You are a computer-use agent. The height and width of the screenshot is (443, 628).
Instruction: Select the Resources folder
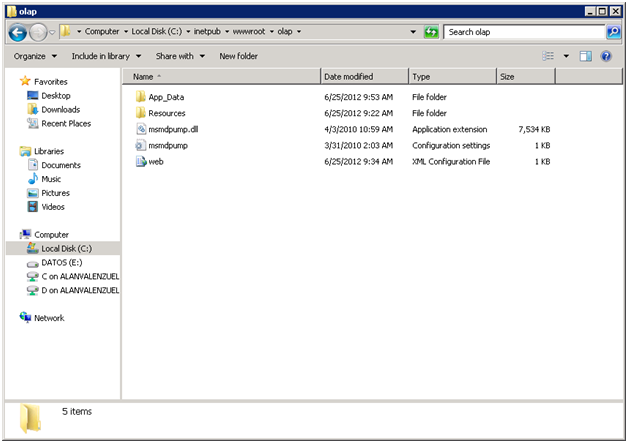coord(166,113)
